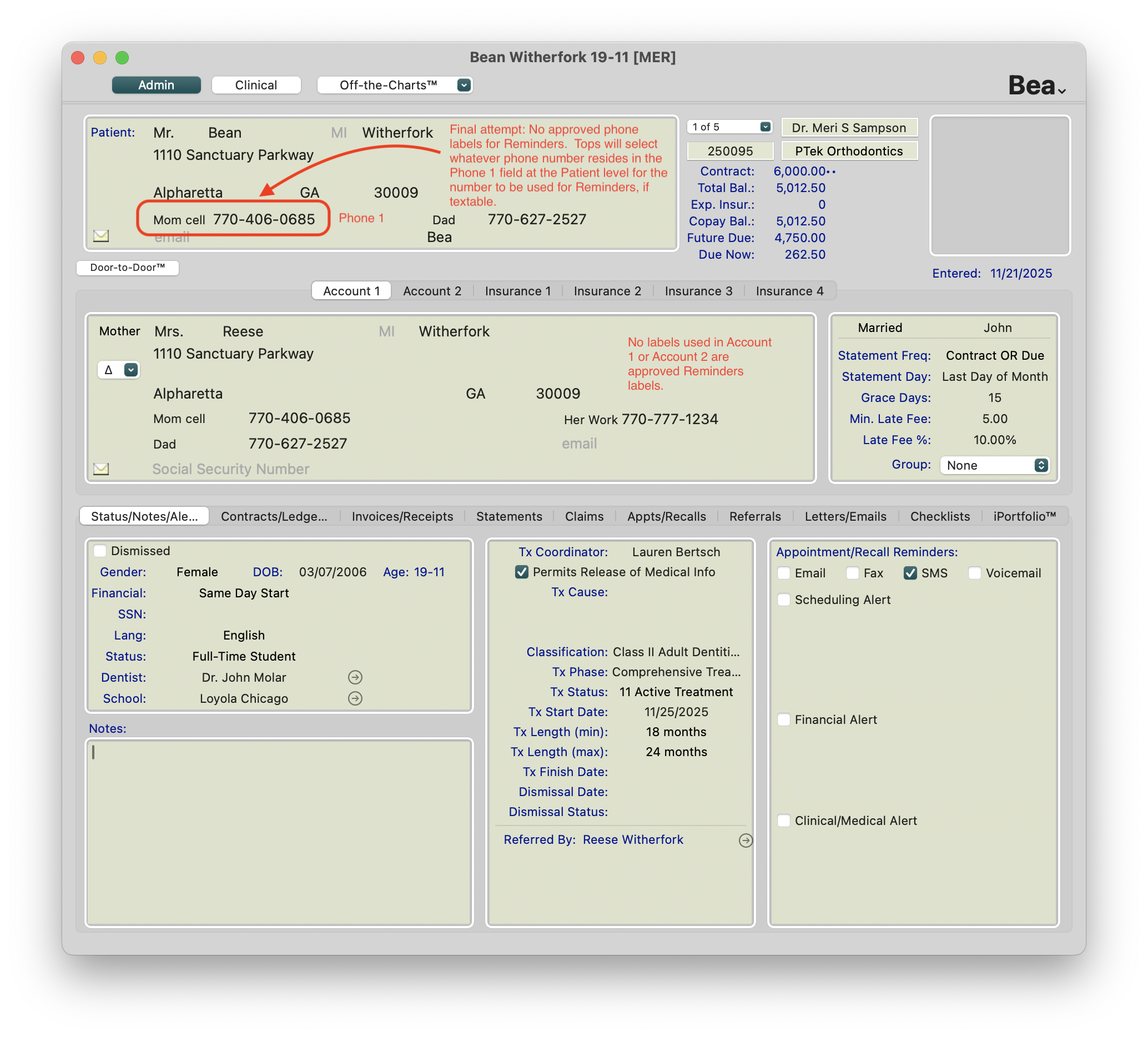Screen dimensions: 1148x1037
Task: Click the red close window button
Action: pos(78,58)
